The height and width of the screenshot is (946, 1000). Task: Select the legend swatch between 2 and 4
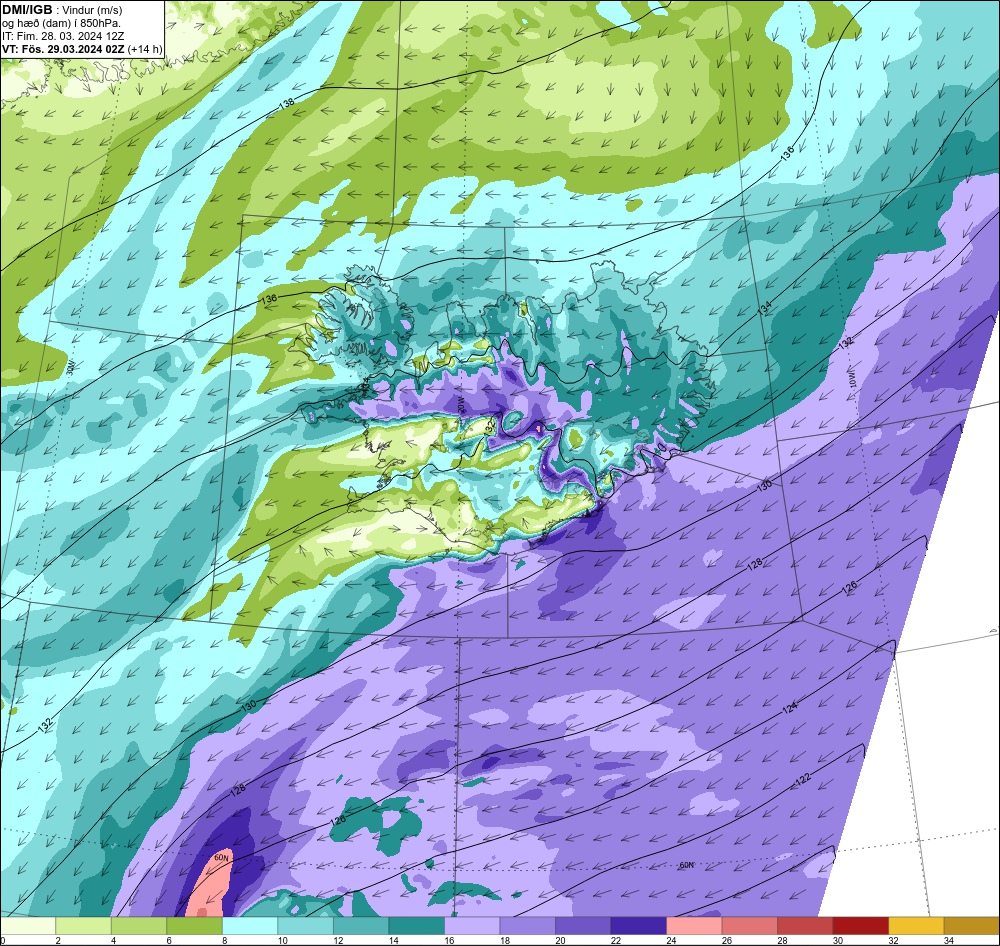point(84,925)
